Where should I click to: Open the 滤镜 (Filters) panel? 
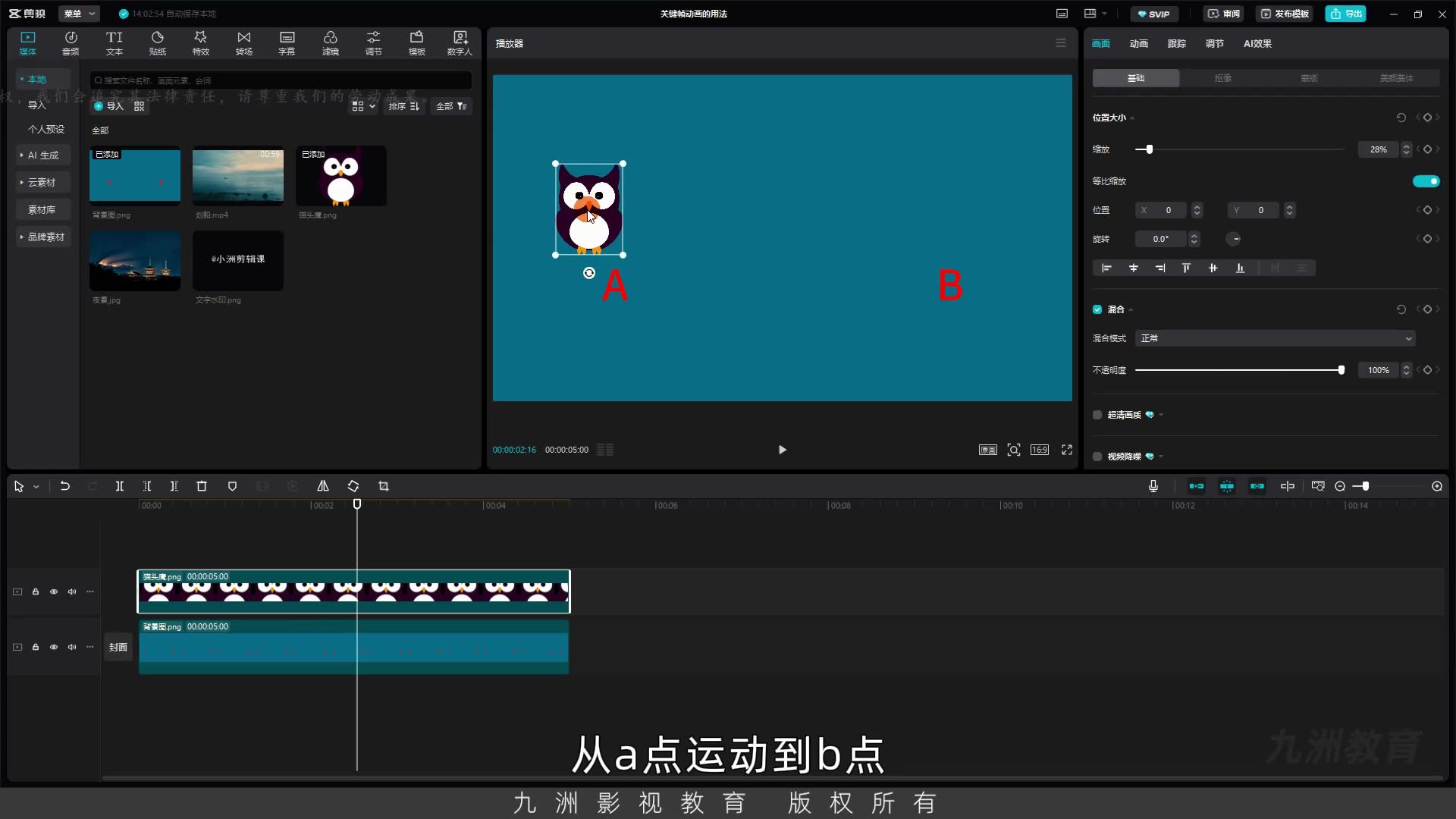click(331, 43)
